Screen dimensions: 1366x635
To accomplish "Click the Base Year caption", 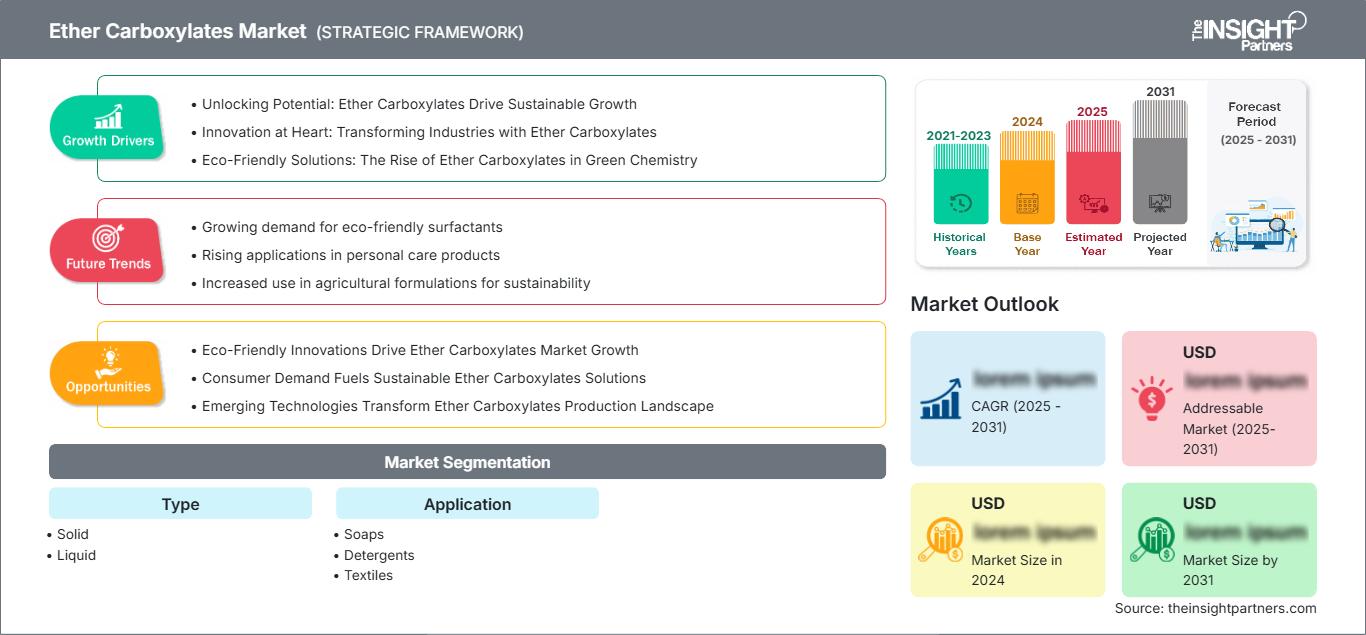I will click(x=1027, y=244).
